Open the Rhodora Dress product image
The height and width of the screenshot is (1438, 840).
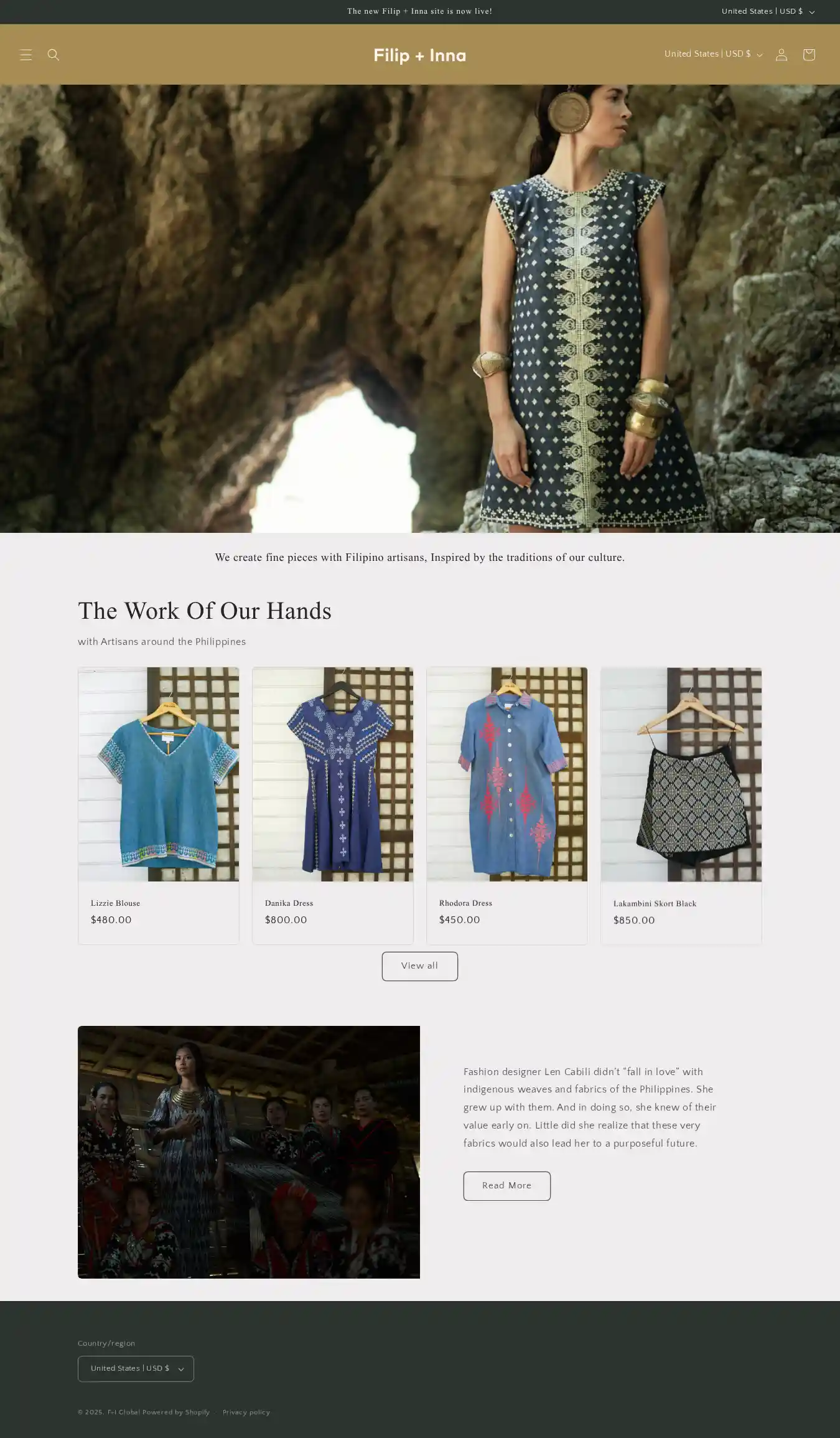[x=507, y=774]
